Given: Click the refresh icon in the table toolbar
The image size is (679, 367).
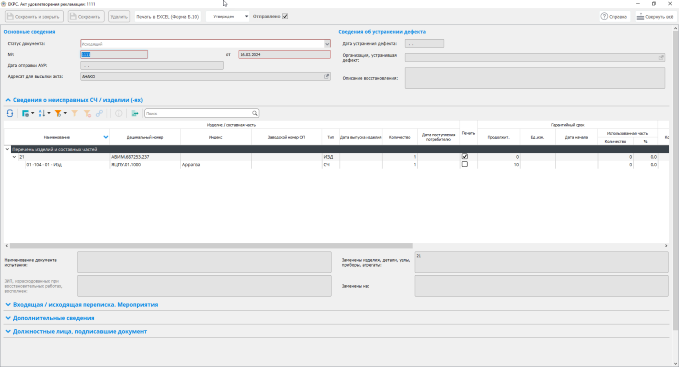Looking at the screenshot, I should (10, 113).
